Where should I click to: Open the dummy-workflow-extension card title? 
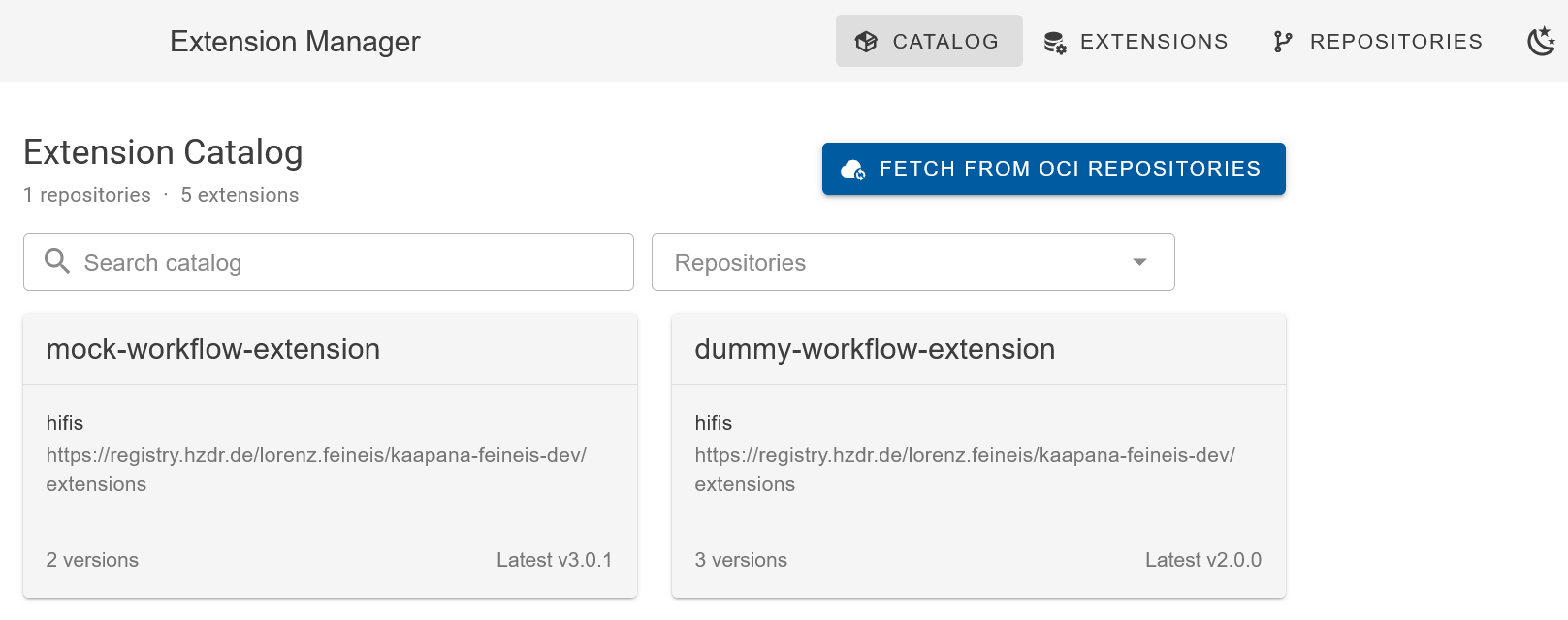(875, 349)
